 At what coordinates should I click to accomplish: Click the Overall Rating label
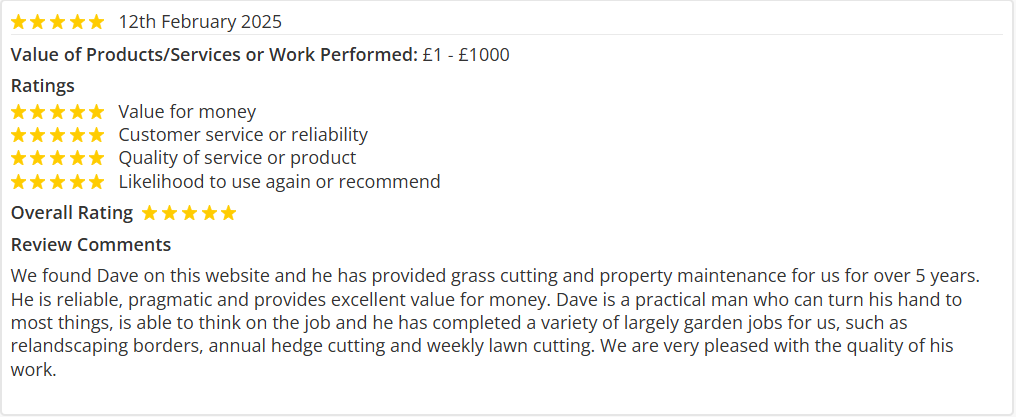72,213
